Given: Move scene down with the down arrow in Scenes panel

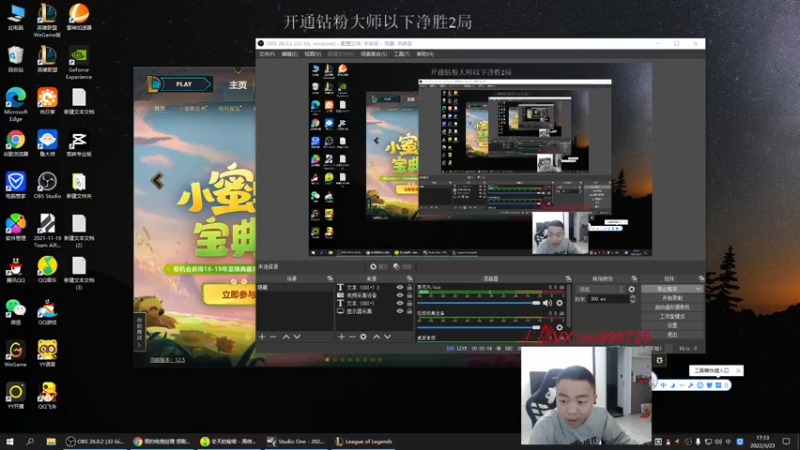Looking at the screenshot, I should (297, 337).
